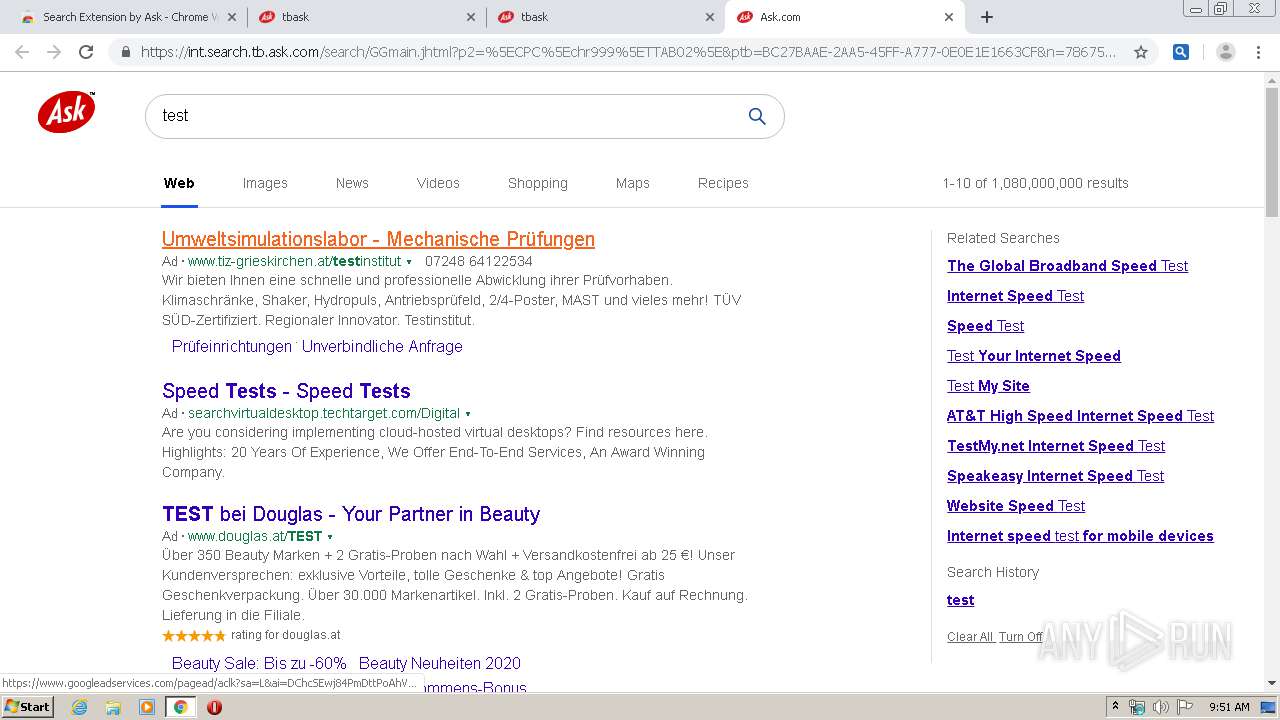Click the magnifier search icon in search box

tap(757, 116)
